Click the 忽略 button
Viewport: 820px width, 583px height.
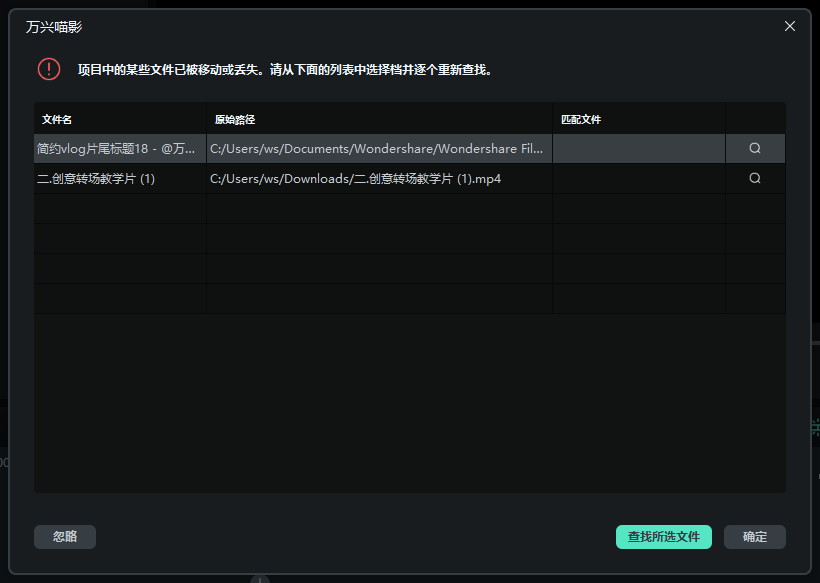[65, 536]
